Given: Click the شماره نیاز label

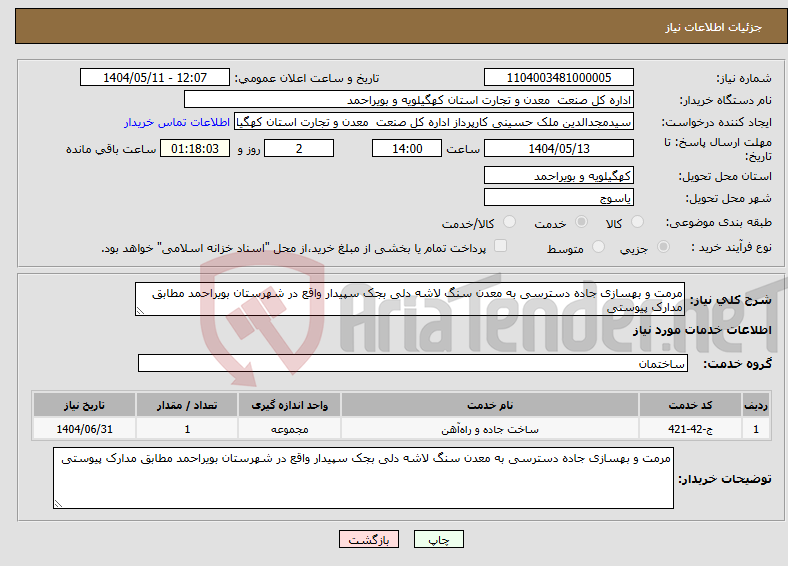Looking at the screenshot, I should click(x=743, y=78).
